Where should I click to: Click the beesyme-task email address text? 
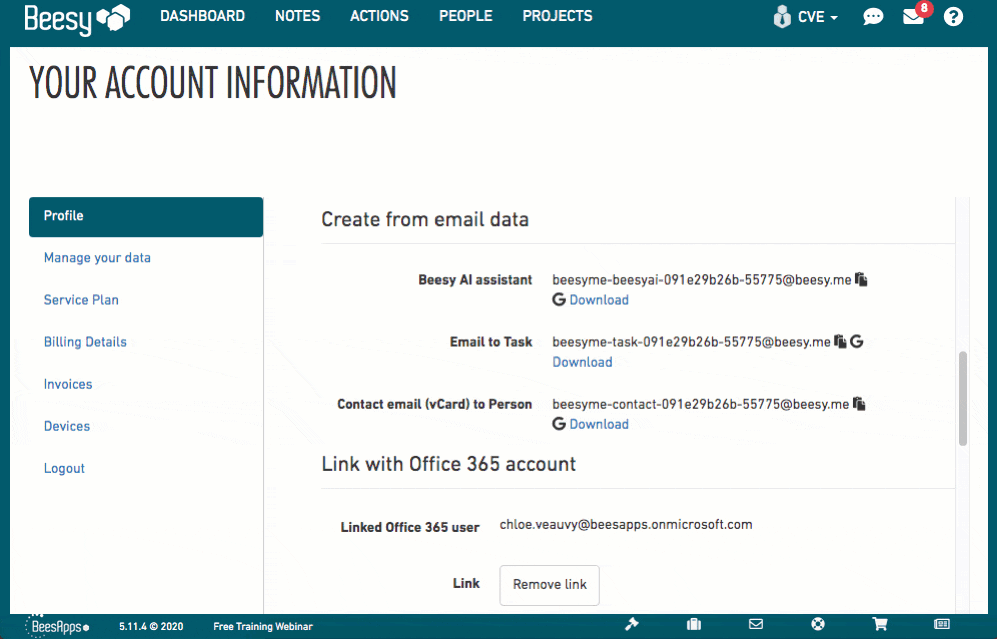[691, 342]
